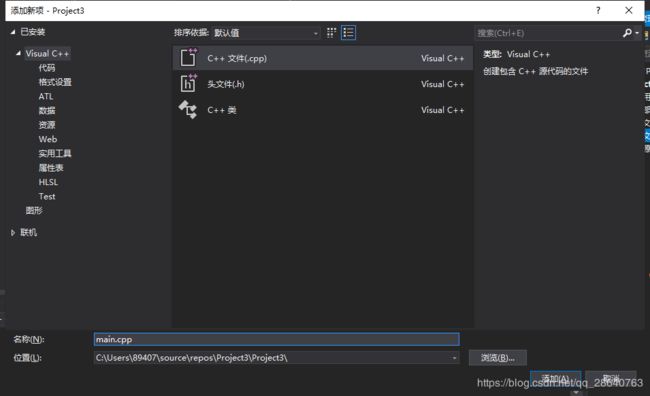
Task: Select the Visual C++ tree label
Action: (47, 53)
